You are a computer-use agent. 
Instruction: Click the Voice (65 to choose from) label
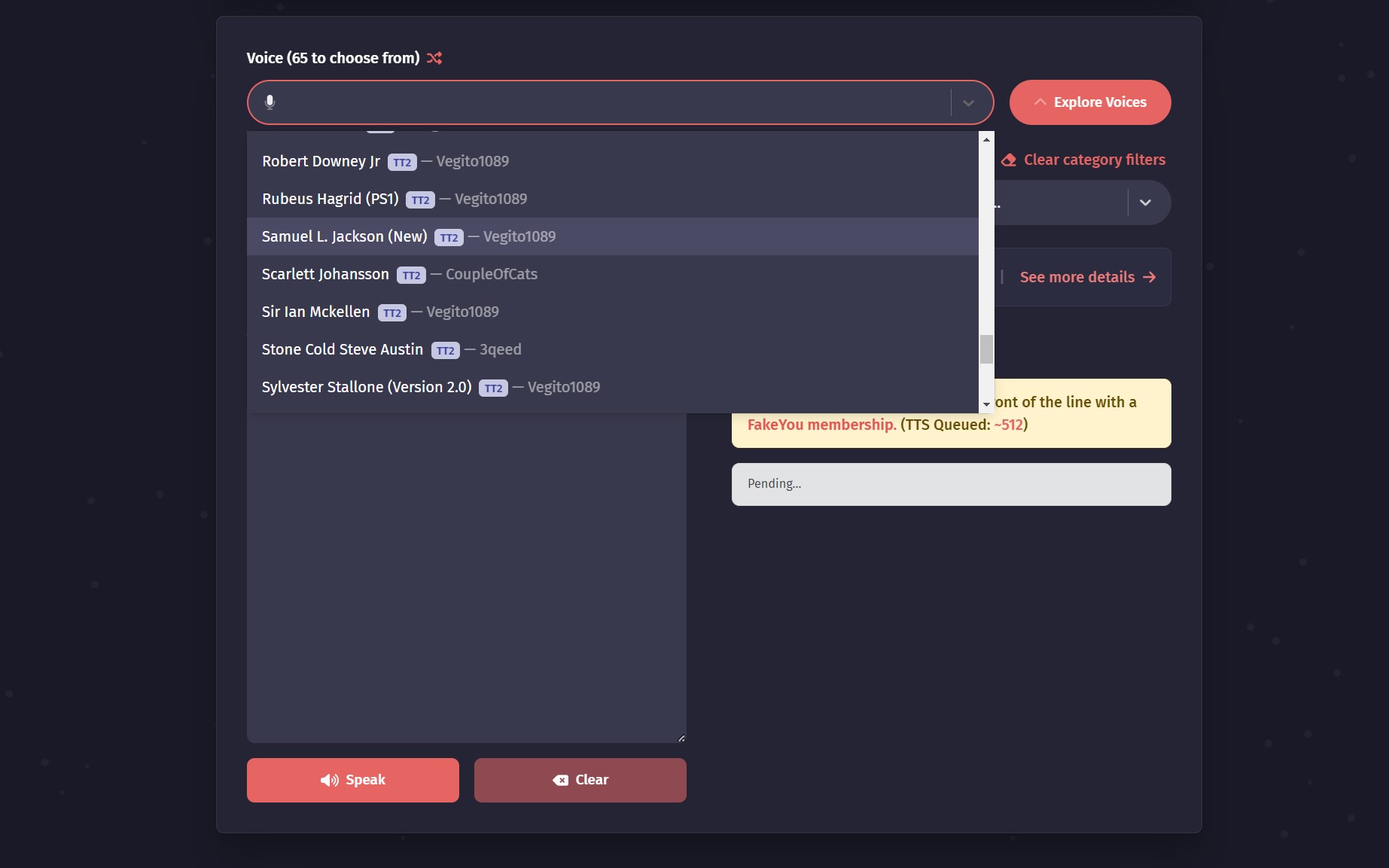point(333,58)
